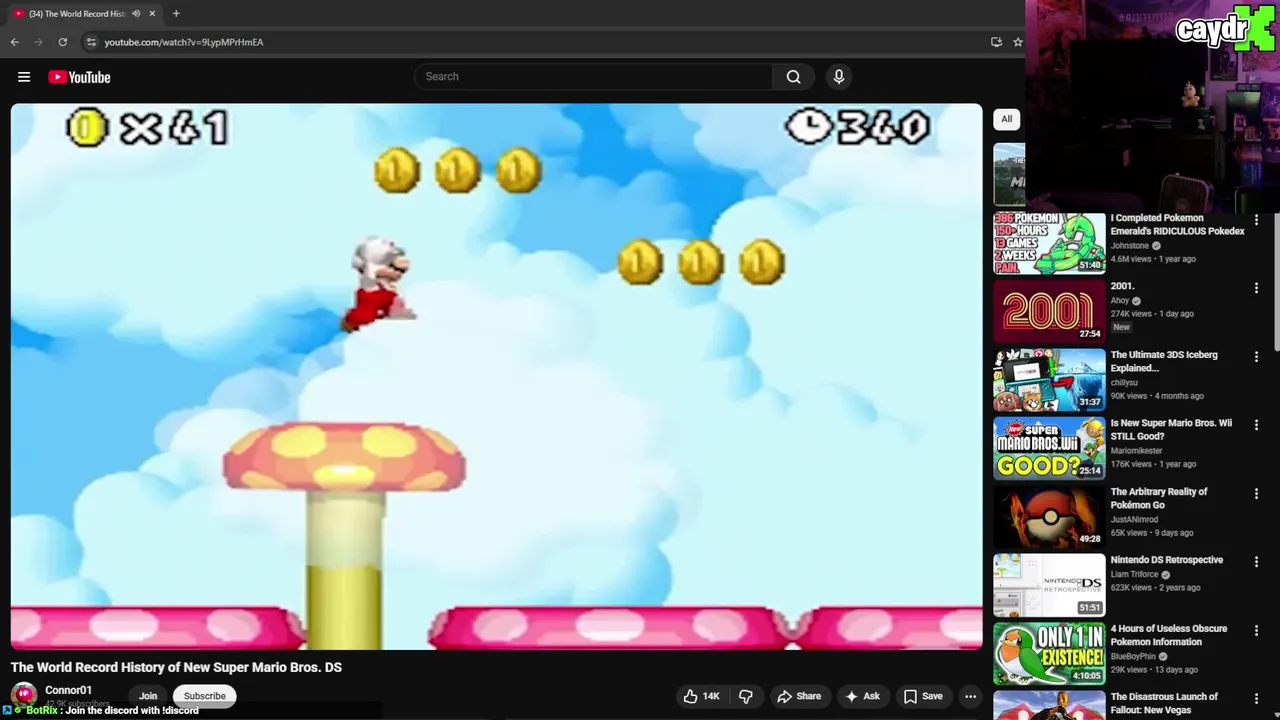
Task: Reload the page with the refresh icon
Action: tap(62, 42)
